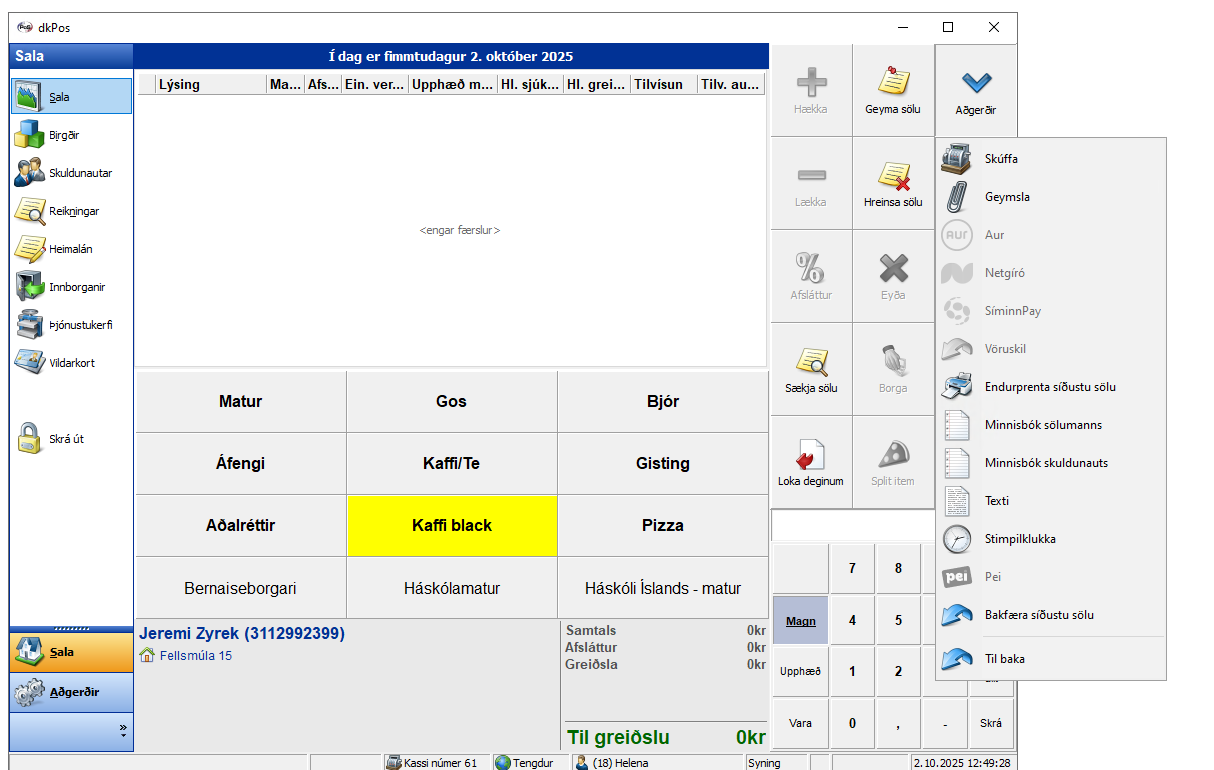Toggle the Magn quantity mode button
This screenshot has height=770, width=1214.
(x=800, y=620)
